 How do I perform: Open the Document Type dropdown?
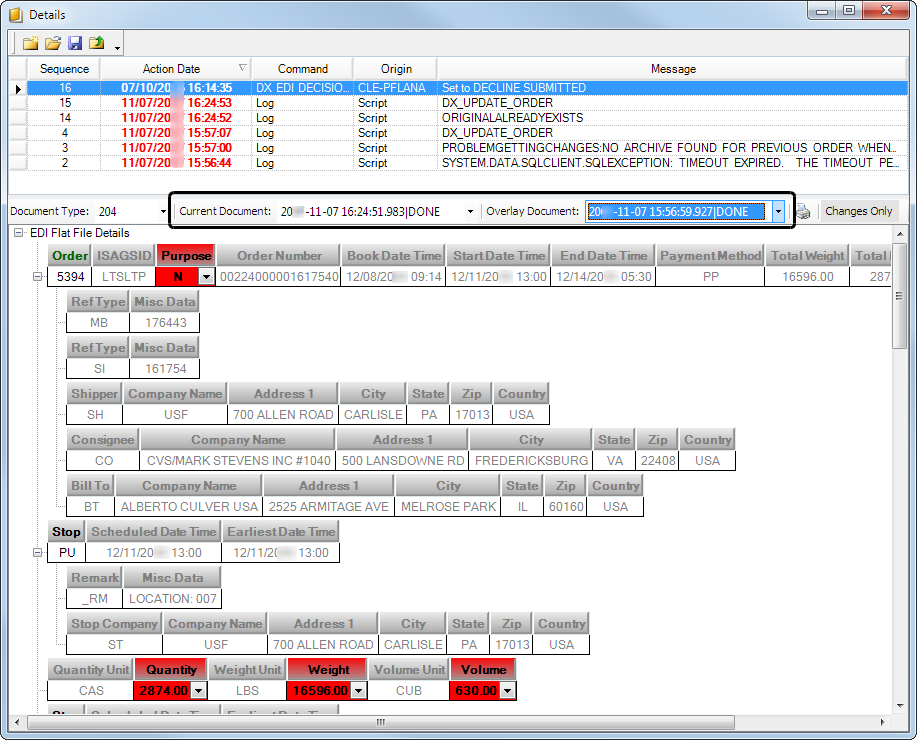[163, 212]
